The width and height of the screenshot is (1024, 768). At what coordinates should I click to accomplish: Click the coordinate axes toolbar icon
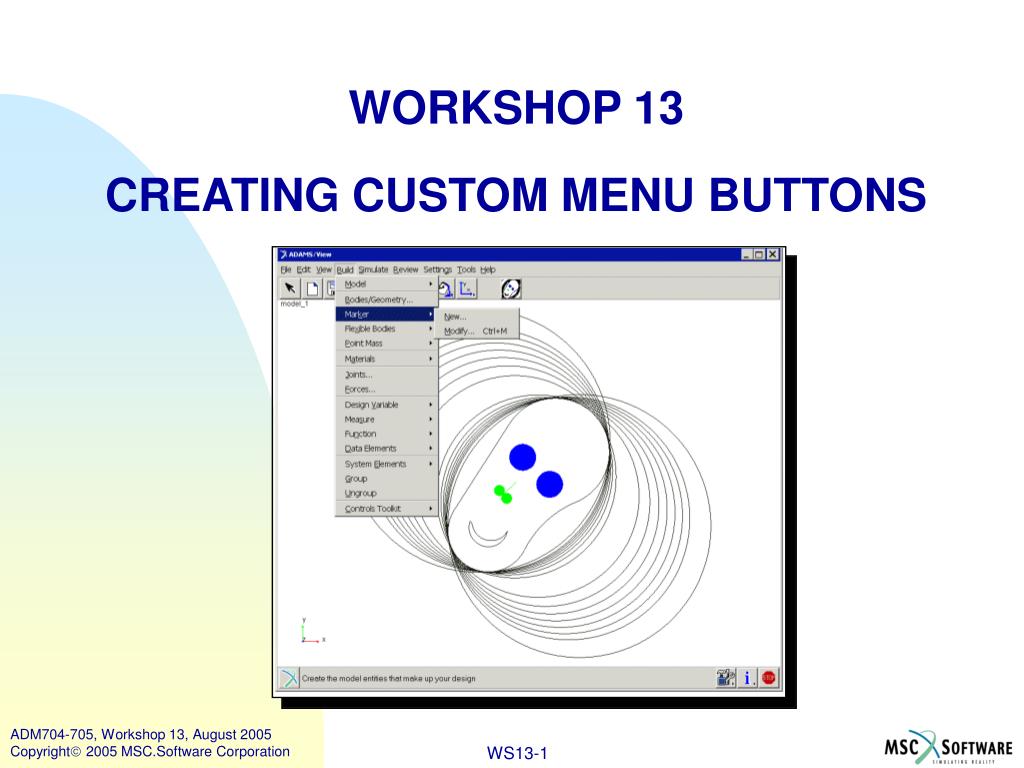[467, 289]
